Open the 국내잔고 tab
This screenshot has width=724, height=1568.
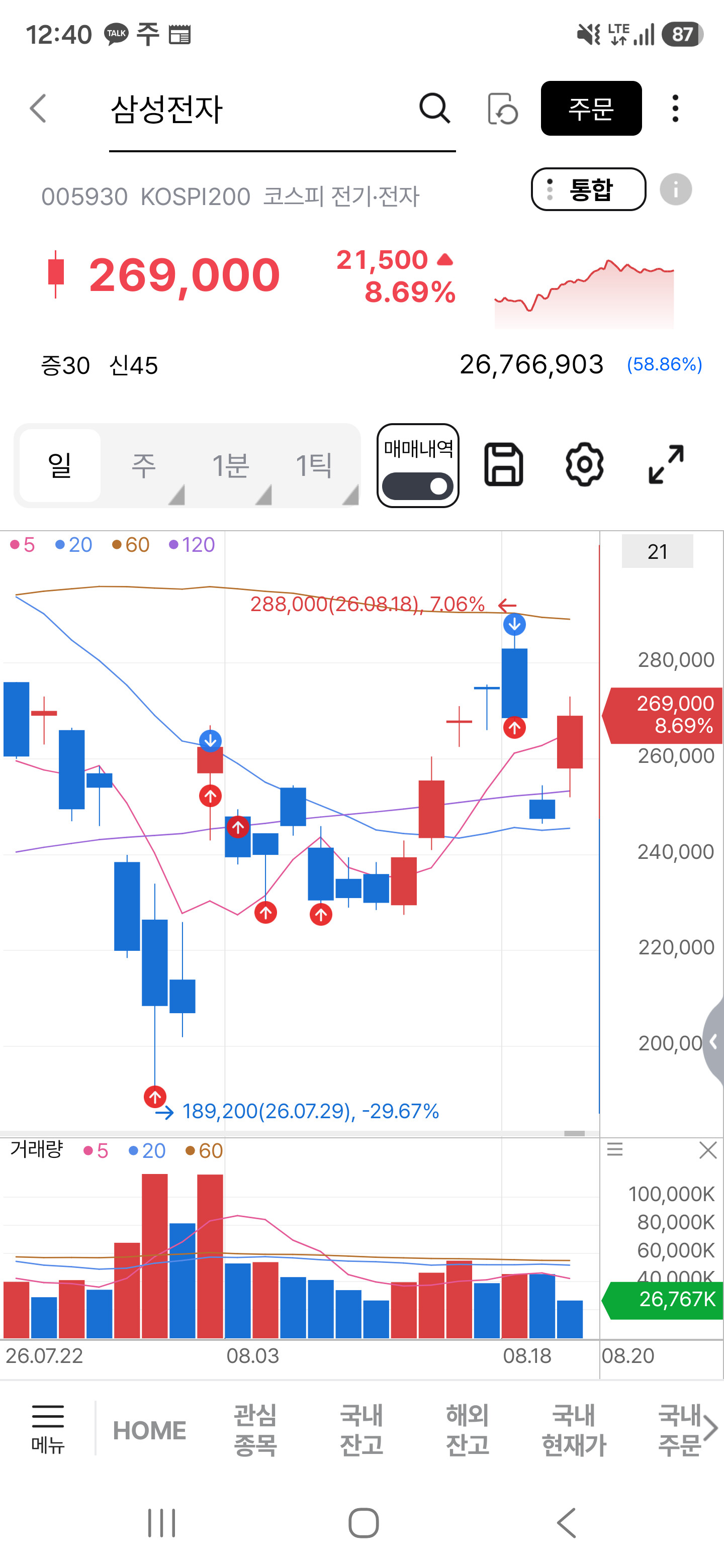click(361, 1429)
